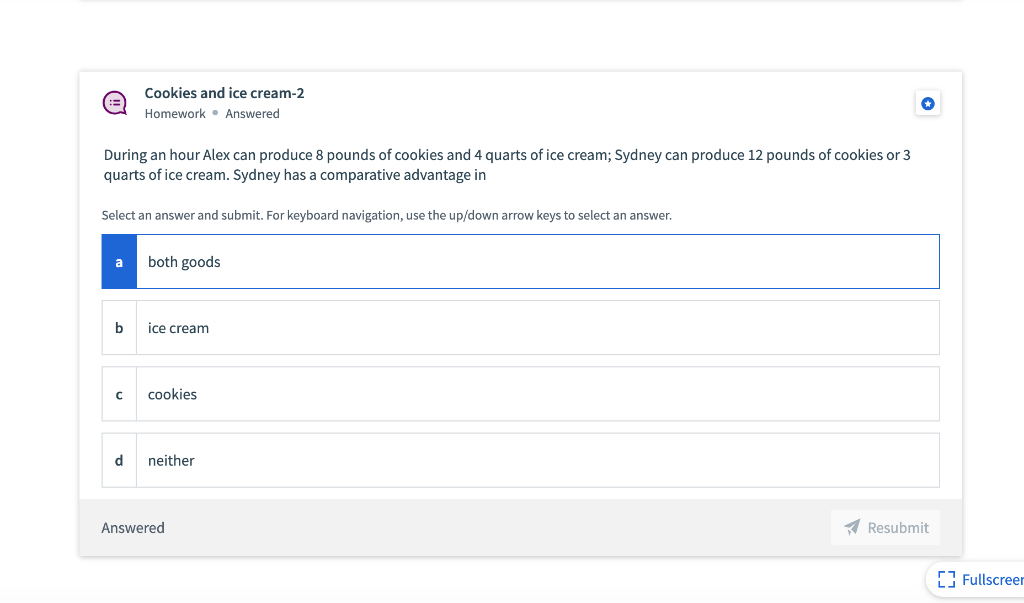Click the "Cookies and ice cream-2" title

pos(224,93)
